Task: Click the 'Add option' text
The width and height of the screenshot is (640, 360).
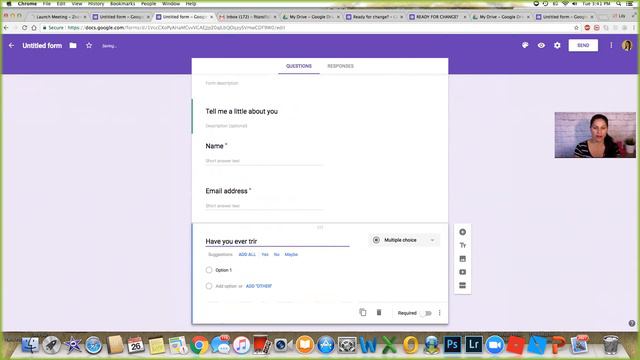Action: 226,286
